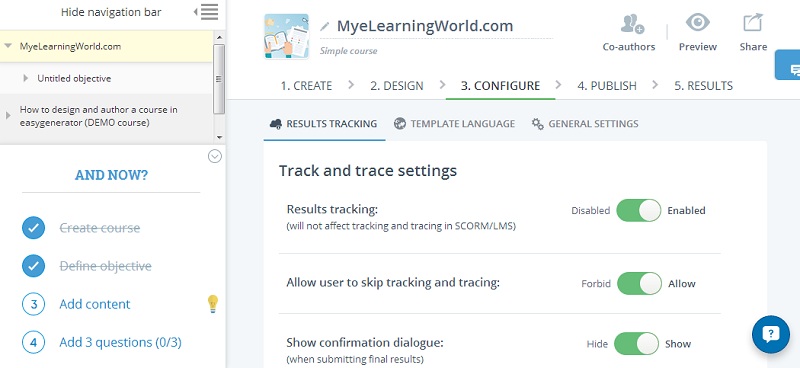Select the 3. CONFIGURE step
800x368 pixels.
tap(500, 86)
